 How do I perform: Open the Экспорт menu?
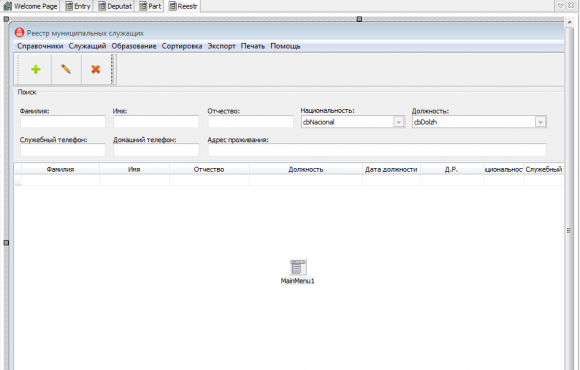click(221, 46)
